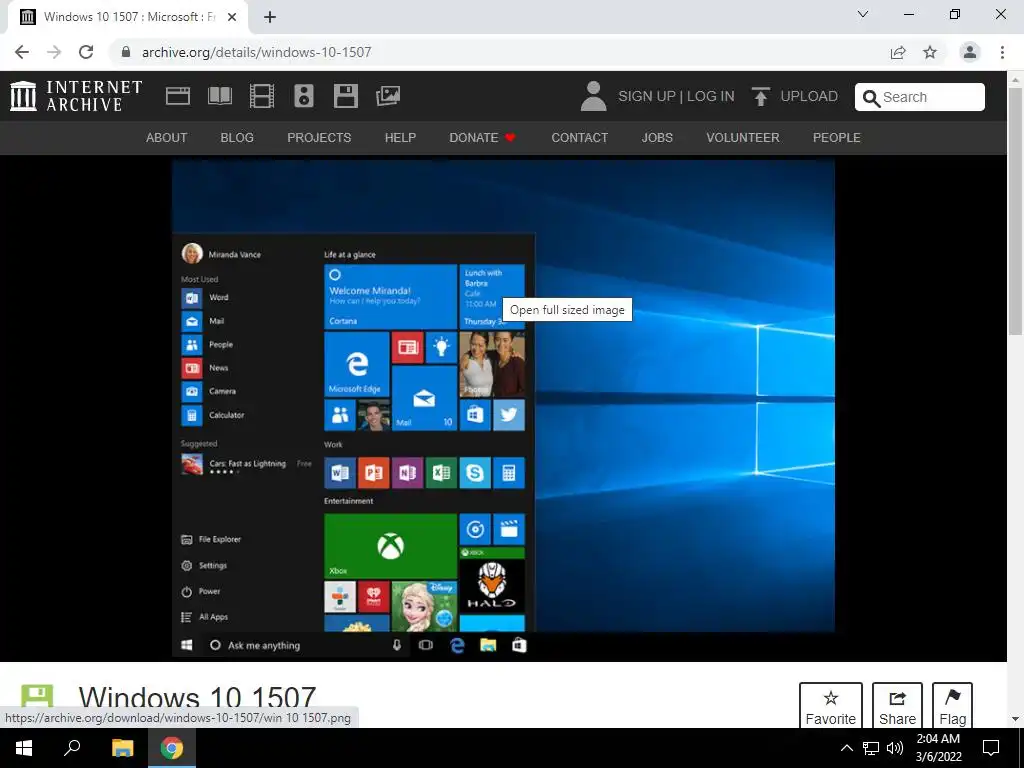The image size is (1024, 768).
Task: Open the Video film strip icon
Action: pos(262,96)
